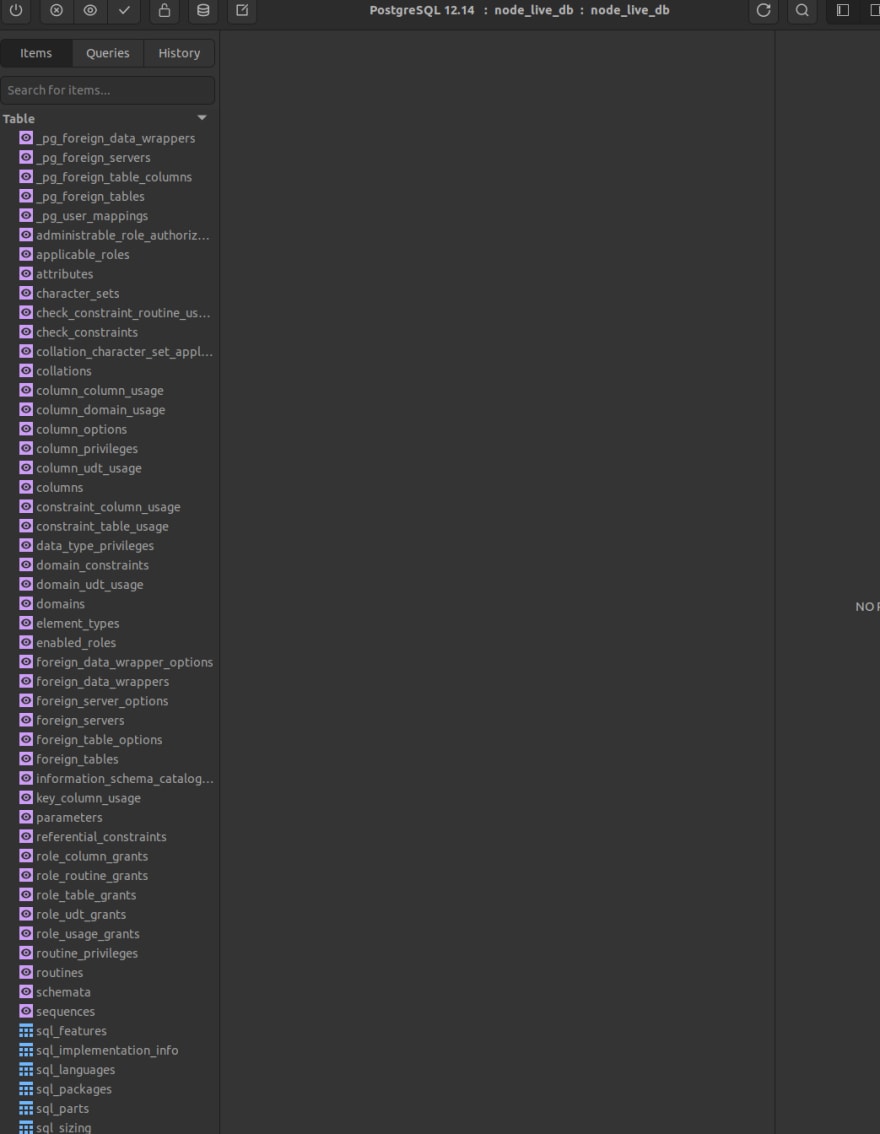This screenshot has height=1134, width=880.
Task: Select the domain_constraints view
Action: [x=93, y=566]
